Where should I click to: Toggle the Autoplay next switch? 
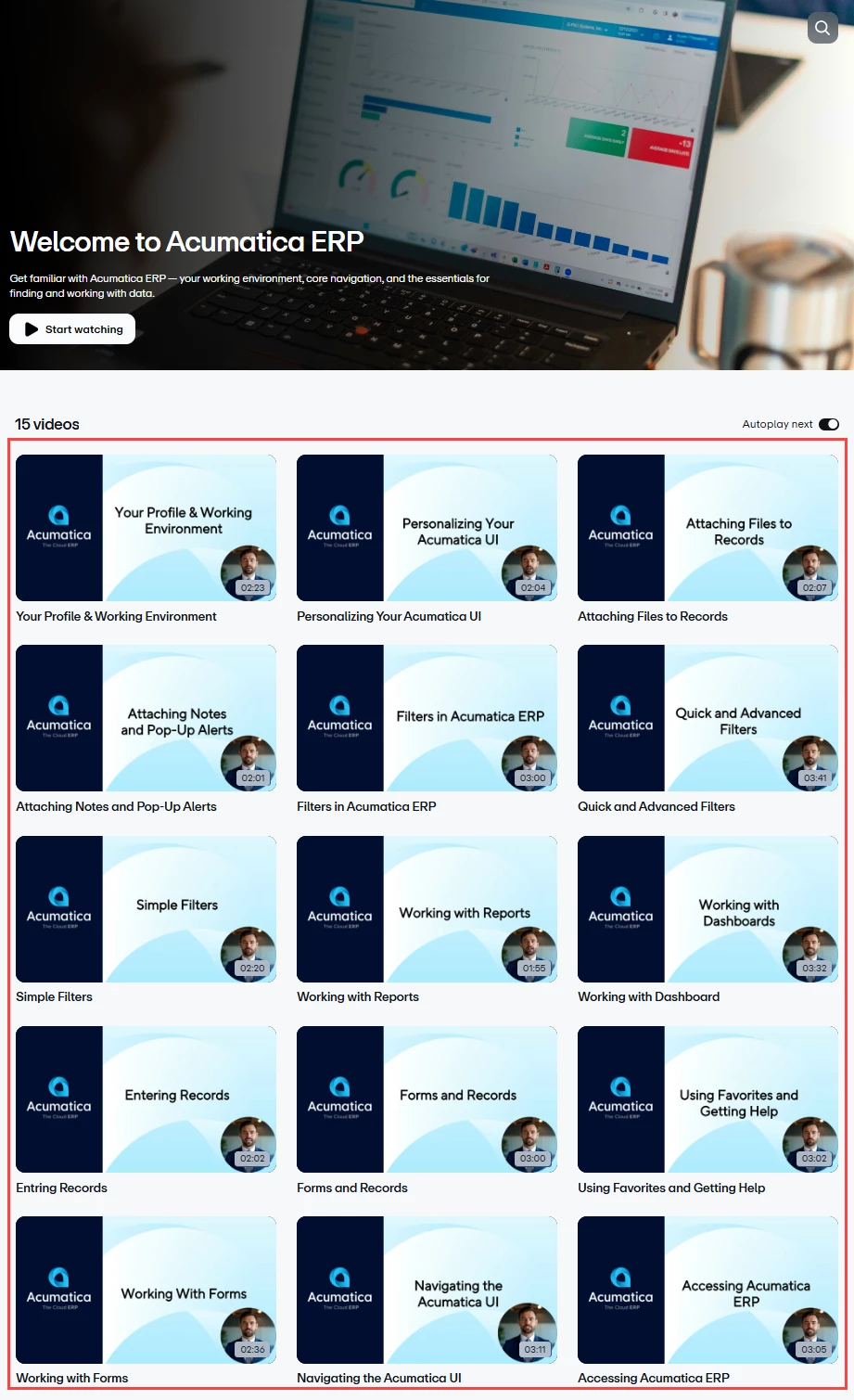click(x=829, y=424)
